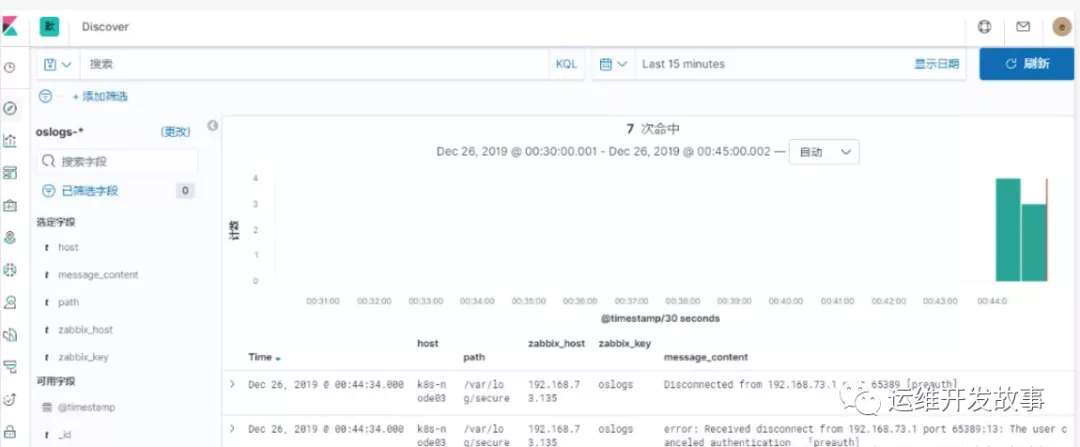Expand the first log row

point(233,384)
